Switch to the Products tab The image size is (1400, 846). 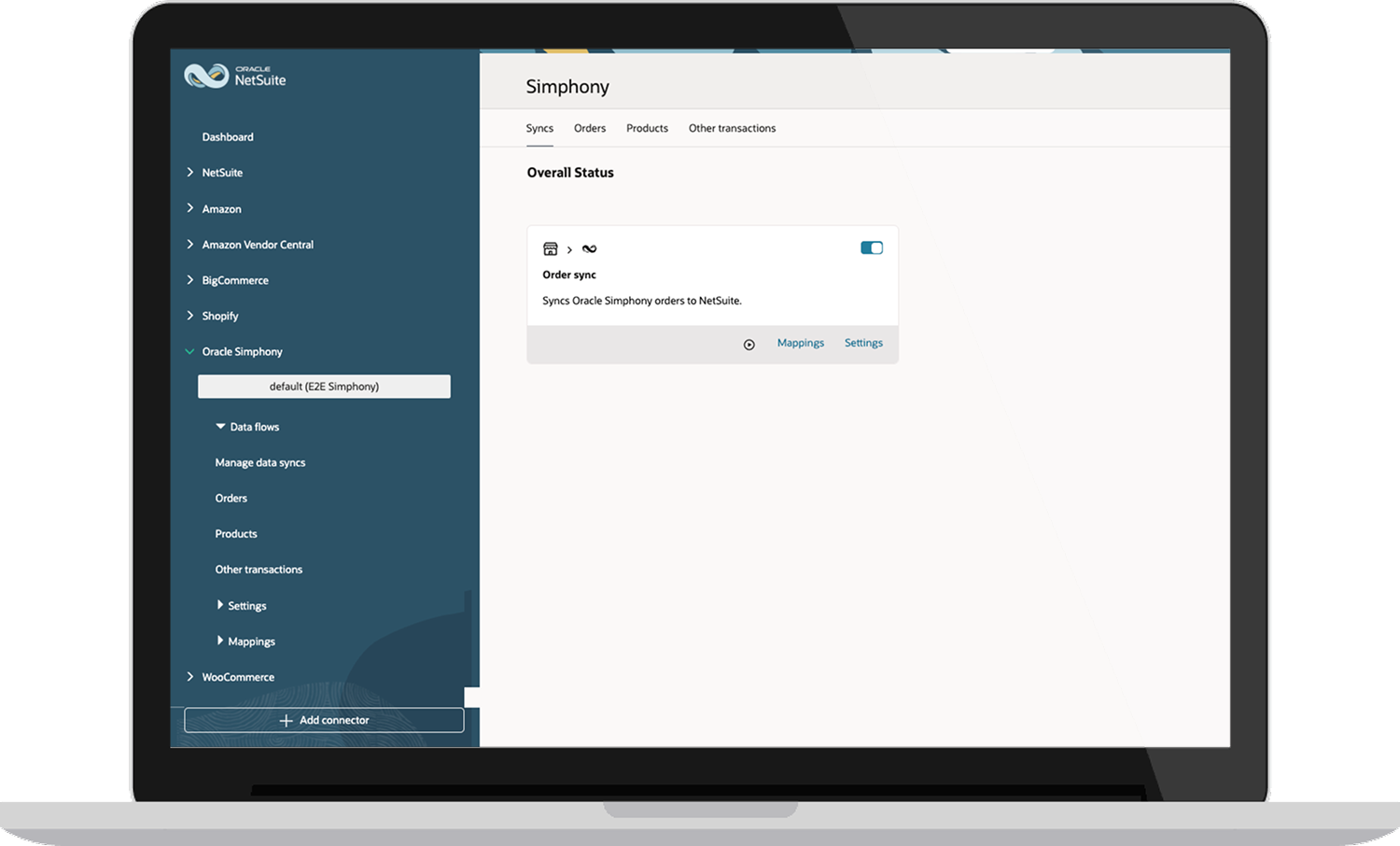[647, 129]
